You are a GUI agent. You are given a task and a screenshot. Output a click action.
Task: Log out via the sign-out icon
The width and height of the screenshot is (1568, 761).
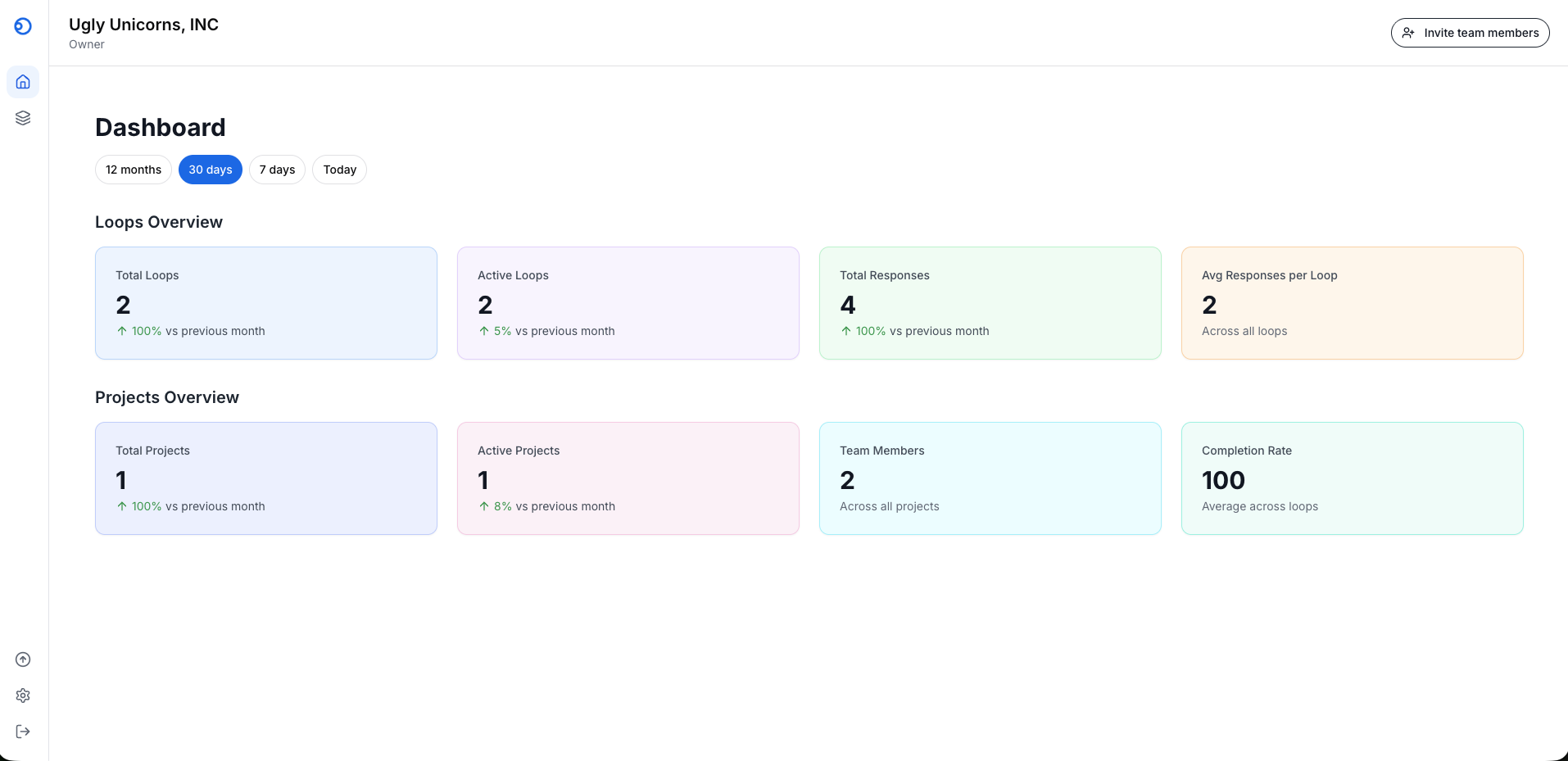pyautogui.click(x=22, y=732)
